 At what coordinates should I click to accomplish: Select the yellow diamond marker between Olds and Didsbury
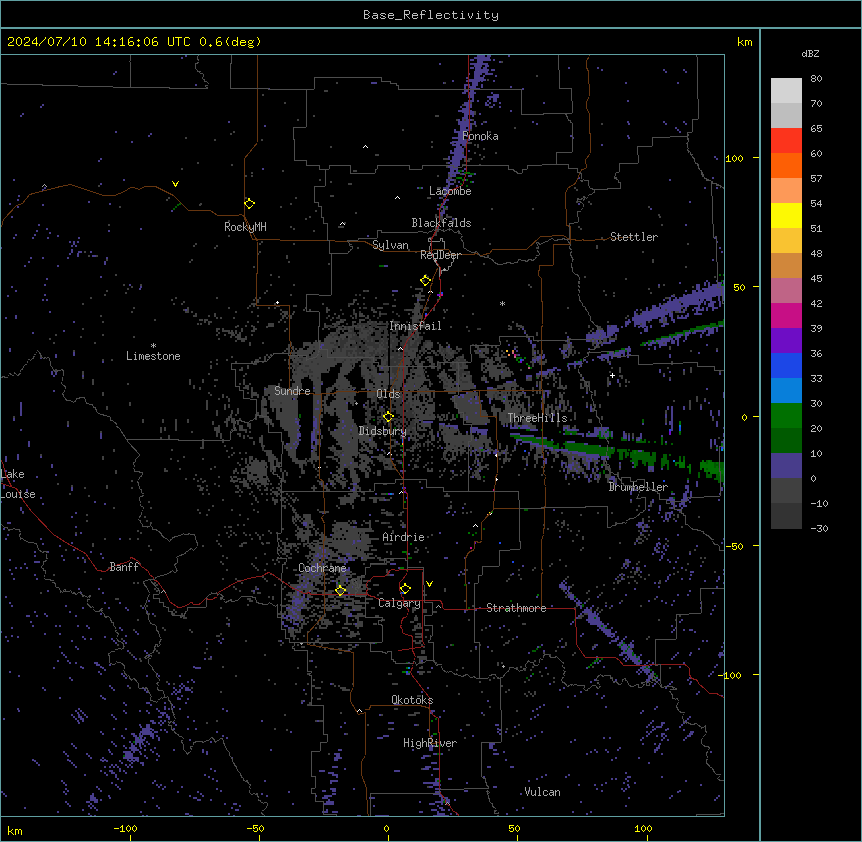point(388,417)
